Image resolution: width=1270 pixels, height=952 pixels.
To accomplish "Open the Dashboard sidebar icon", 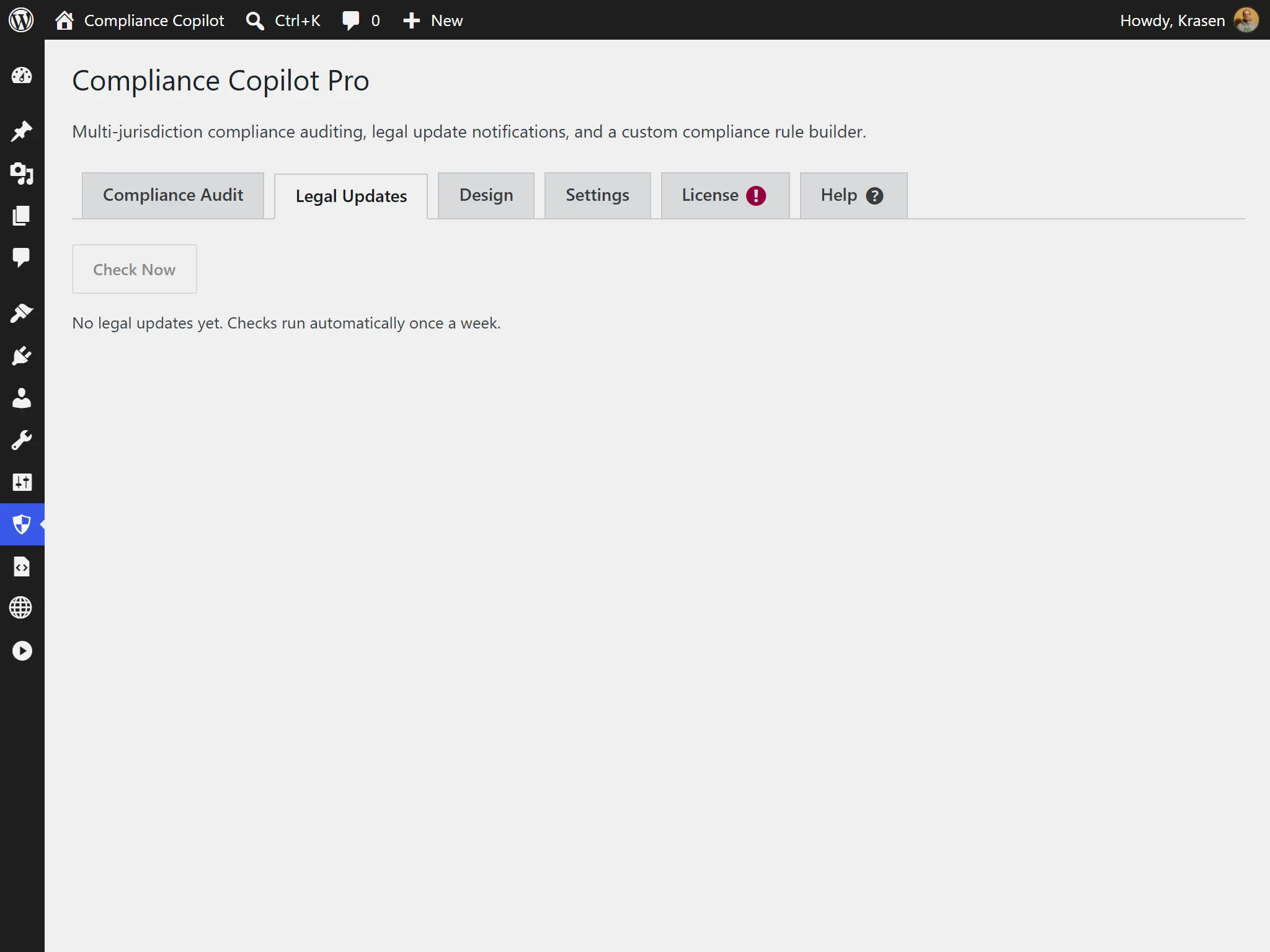I will pos(22,76).
